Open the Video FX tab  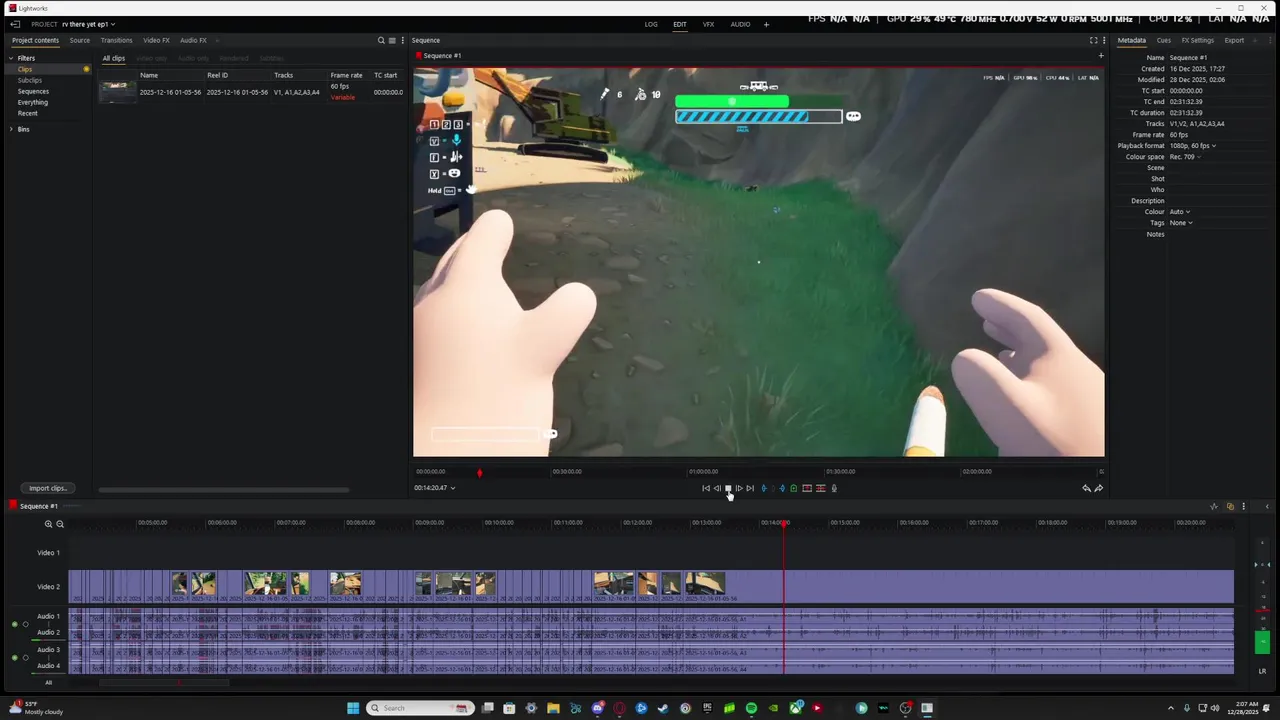pos(156,40)
